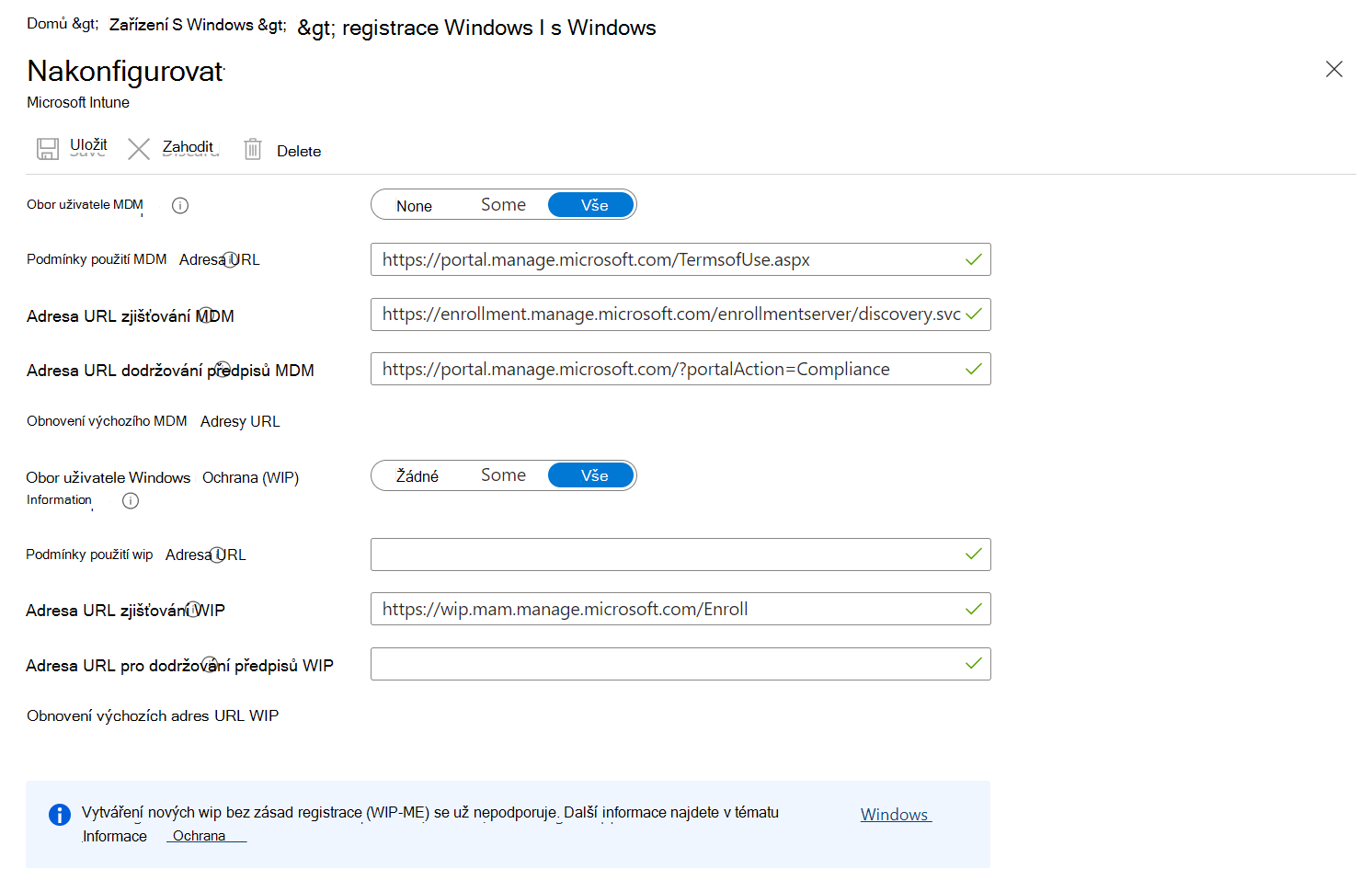Click the Zahodit button label
1372x892 pixels.
pos(189,147)
